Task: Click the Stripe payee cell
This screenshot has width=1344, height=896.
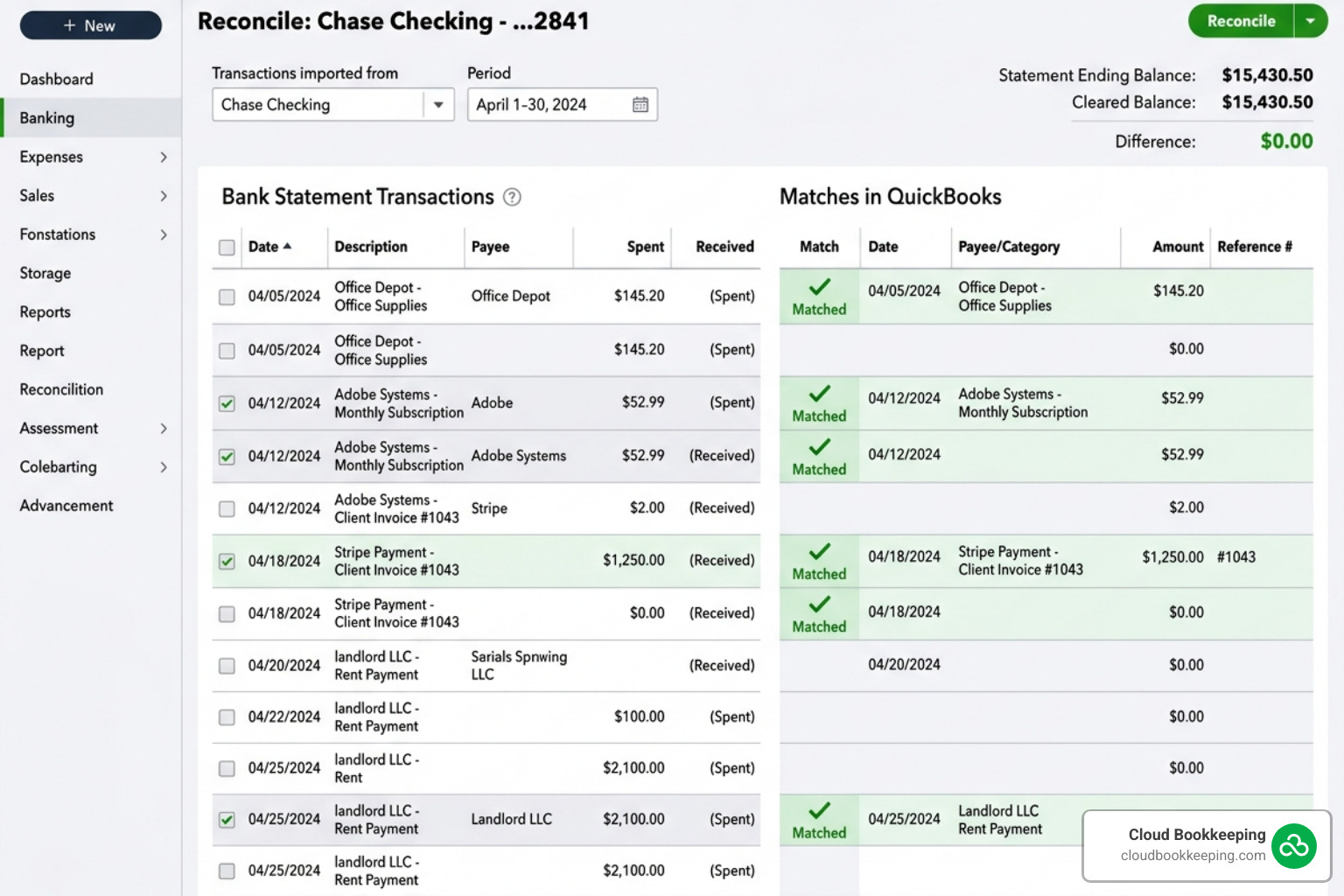Action: point(489,508)
